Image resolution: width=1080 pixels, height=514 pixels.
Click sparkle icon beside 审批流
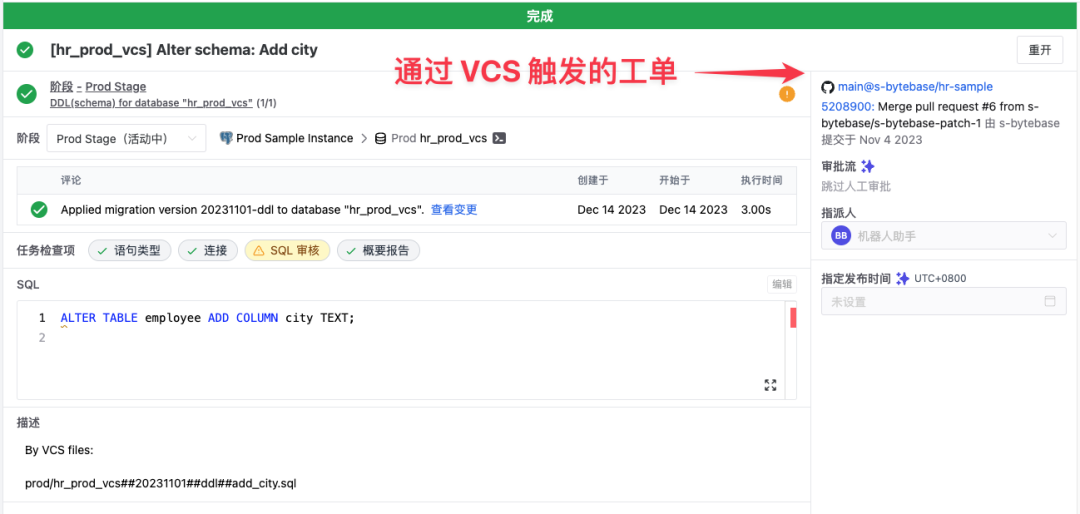point(868,167)
